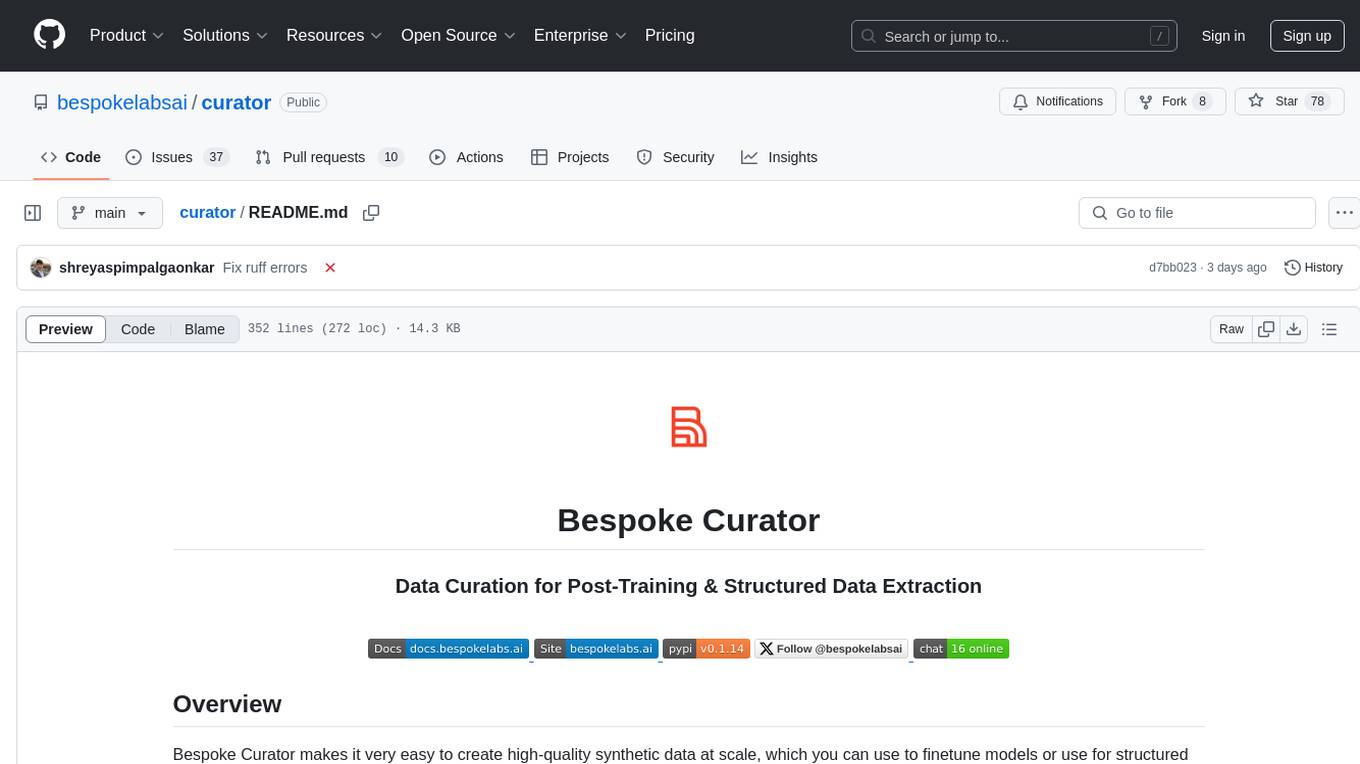Open shreyaspimpalgaonkar's profile avatar

pyautogui.click(x=41, y=268)
